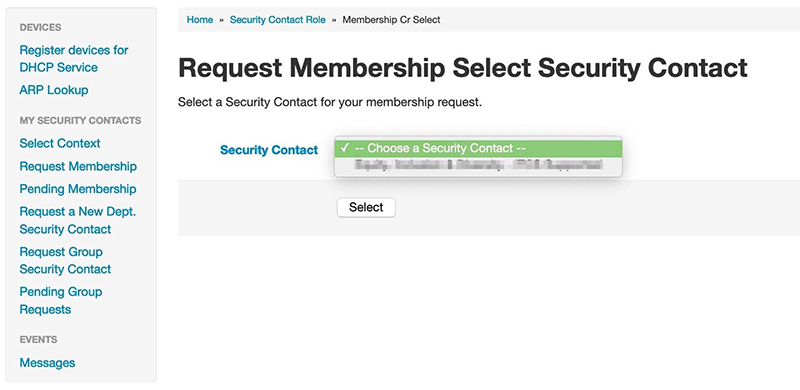
Task: Click the Select button
Action: [x=366, y=207]
